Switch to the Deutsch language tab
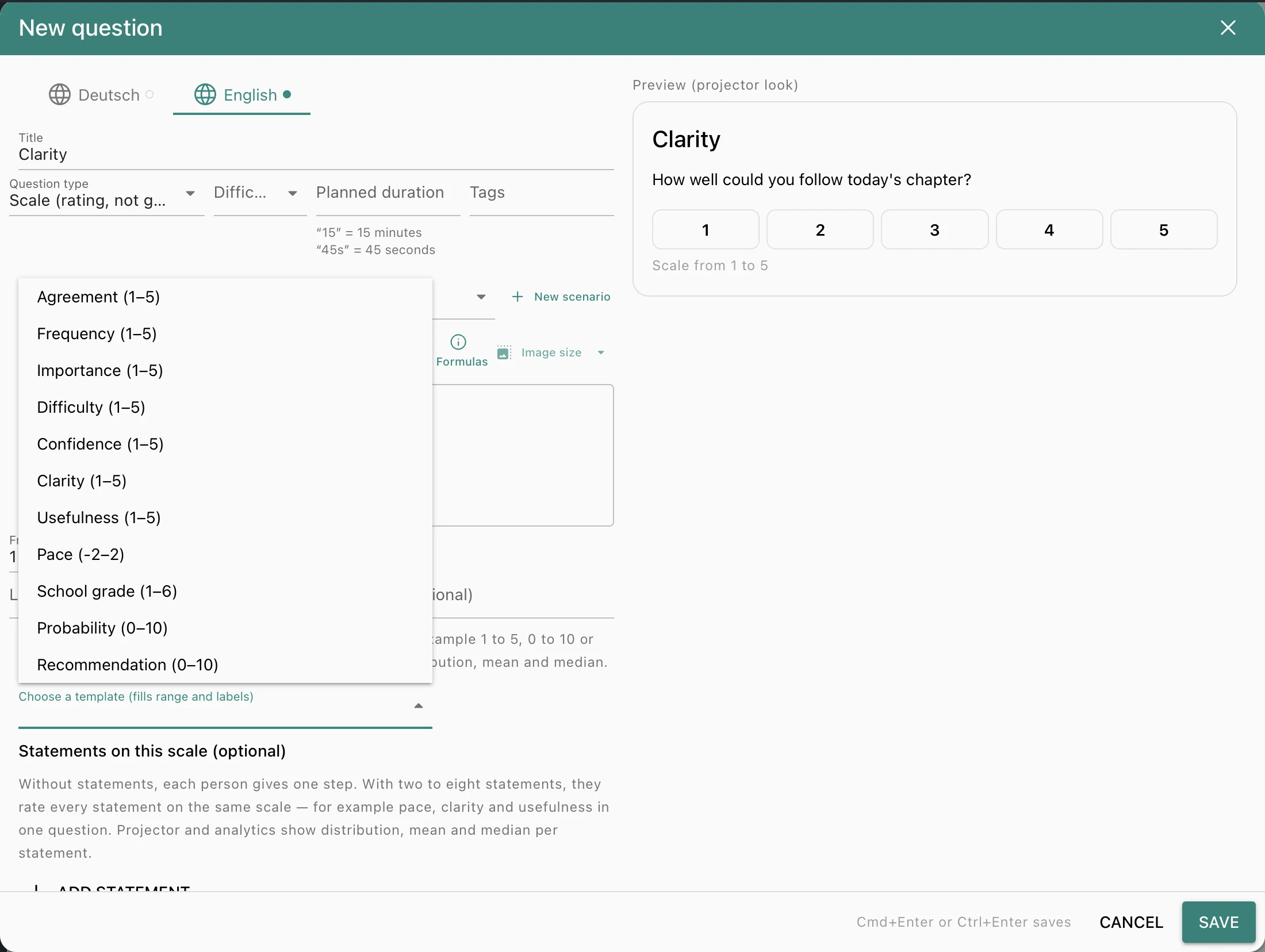The height and width of the screenshot is (952, 1265). pos(101,95)
